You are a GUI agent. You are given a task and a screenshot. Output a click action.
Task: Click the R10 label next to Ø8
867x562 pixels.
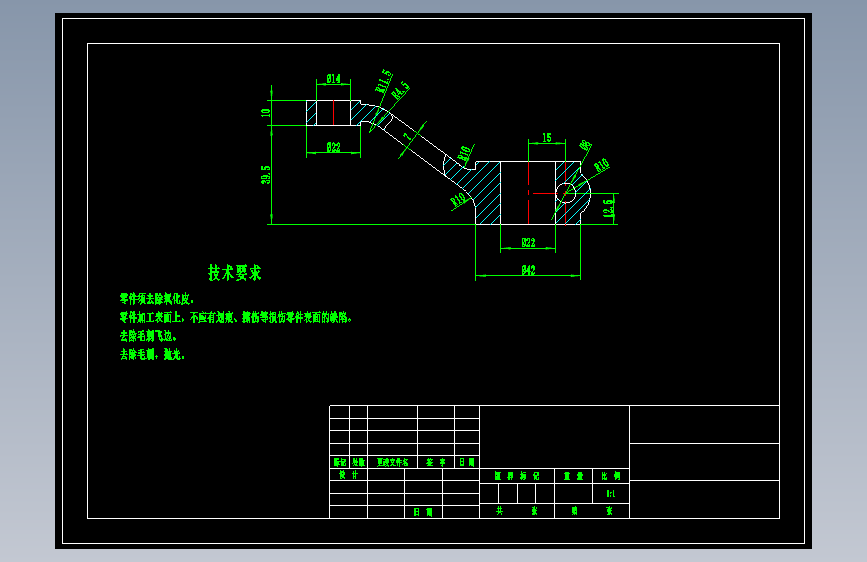pyautogui.click(x=602, y=165)
